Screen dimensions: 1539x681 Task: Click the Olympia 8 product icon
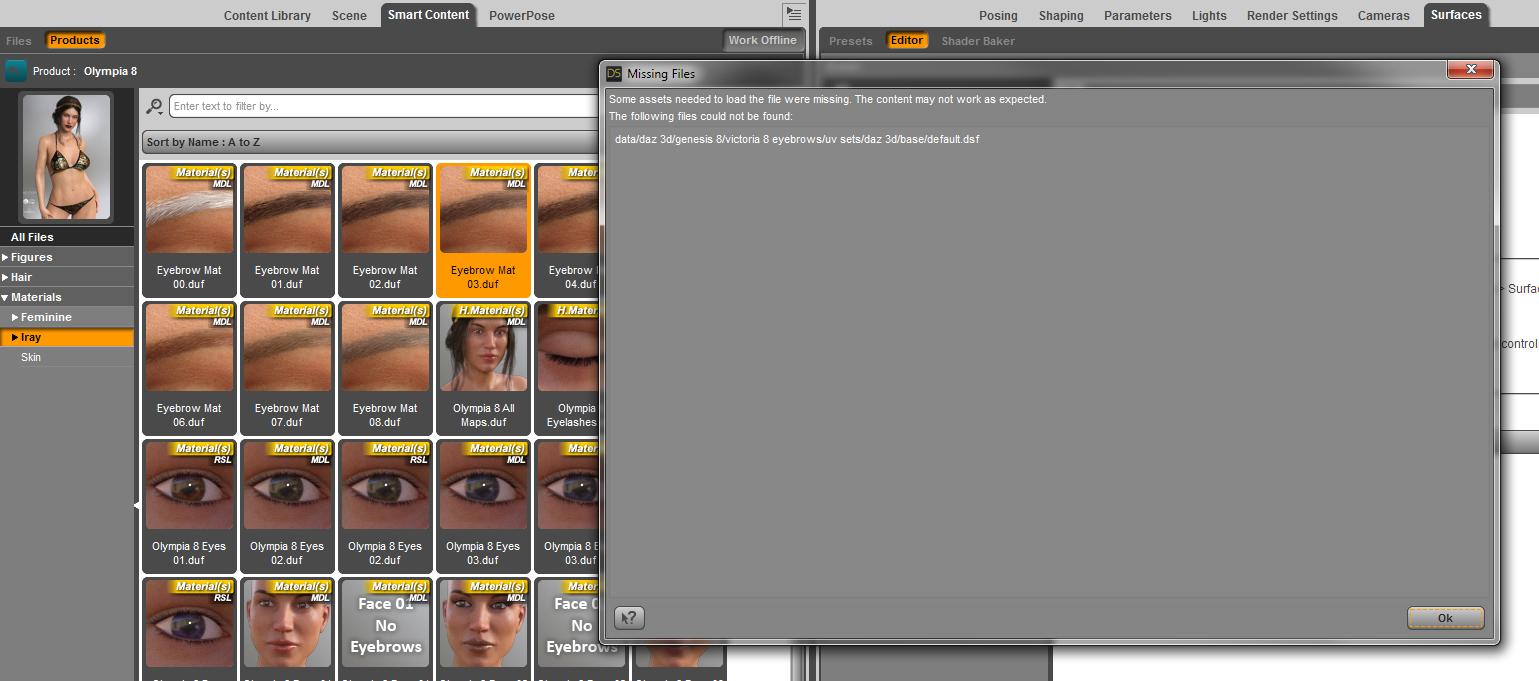point(16,71)
